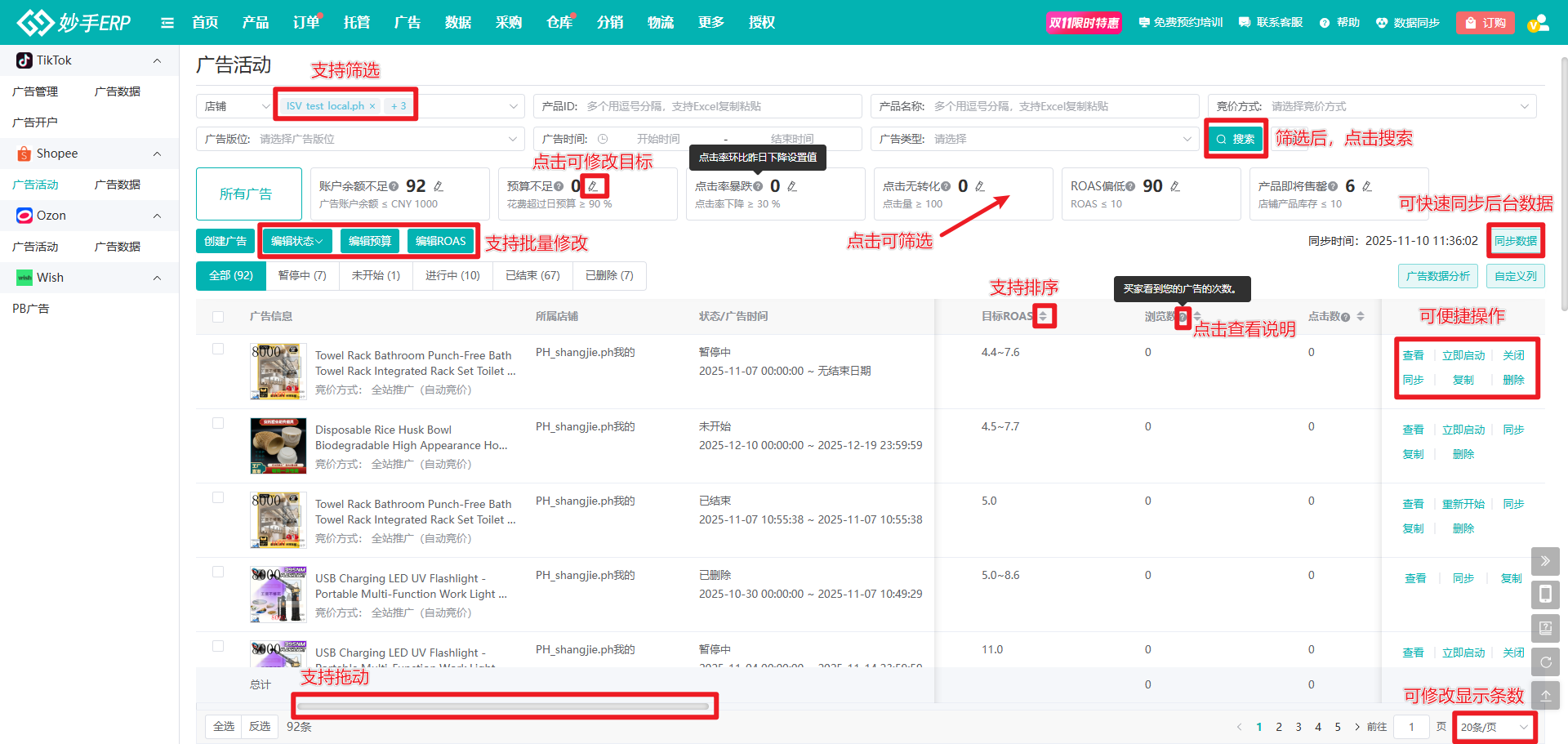Click the 搜索 search button
1568x744 pixels.
click(x=1236, y=139)
